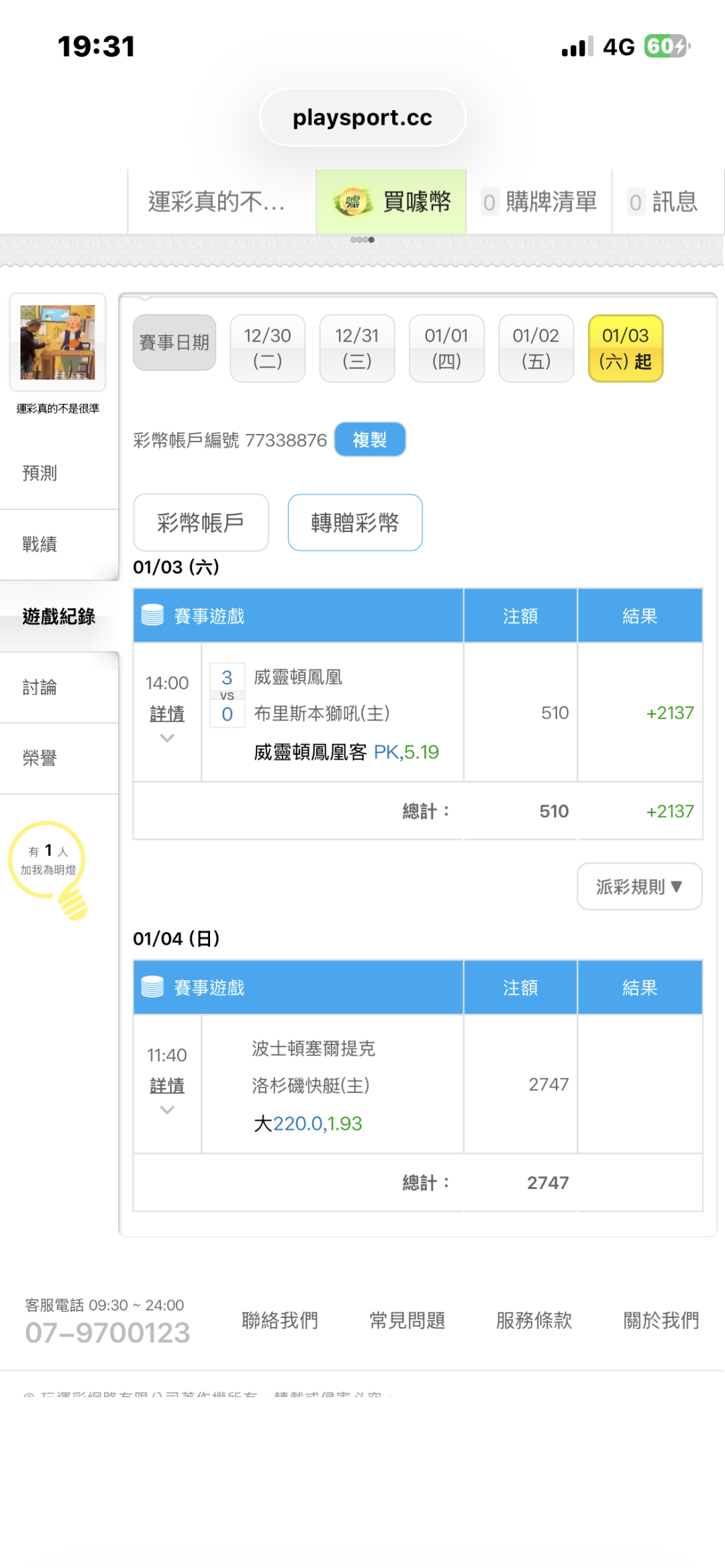Tap the battery indicator in status bar
The width and height of the screenshot is (725, 1568).
[666, 46]
